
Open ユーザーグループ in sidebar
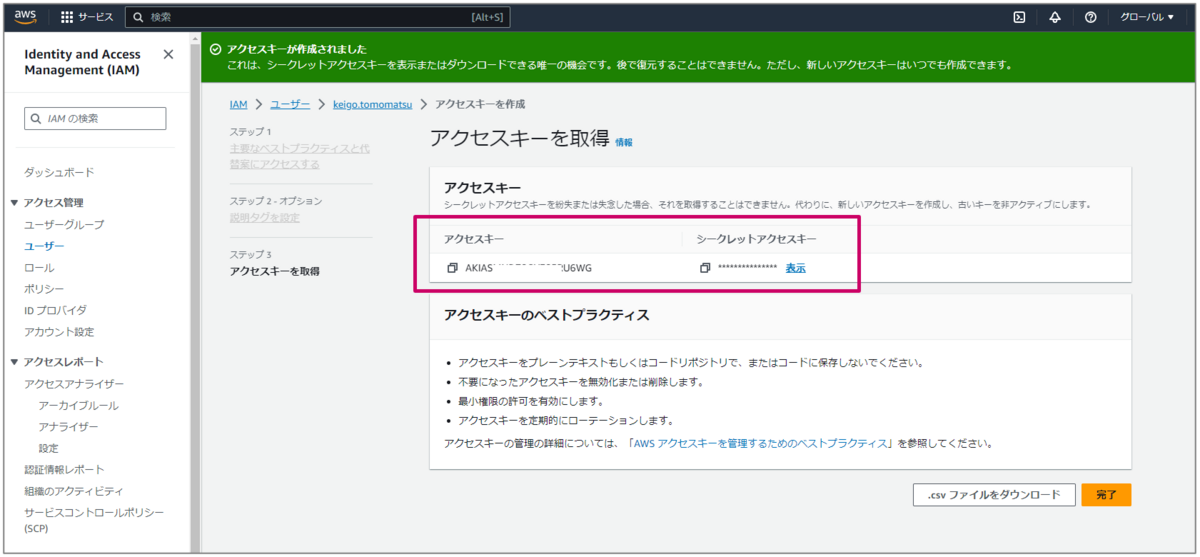tap(64, 224)
